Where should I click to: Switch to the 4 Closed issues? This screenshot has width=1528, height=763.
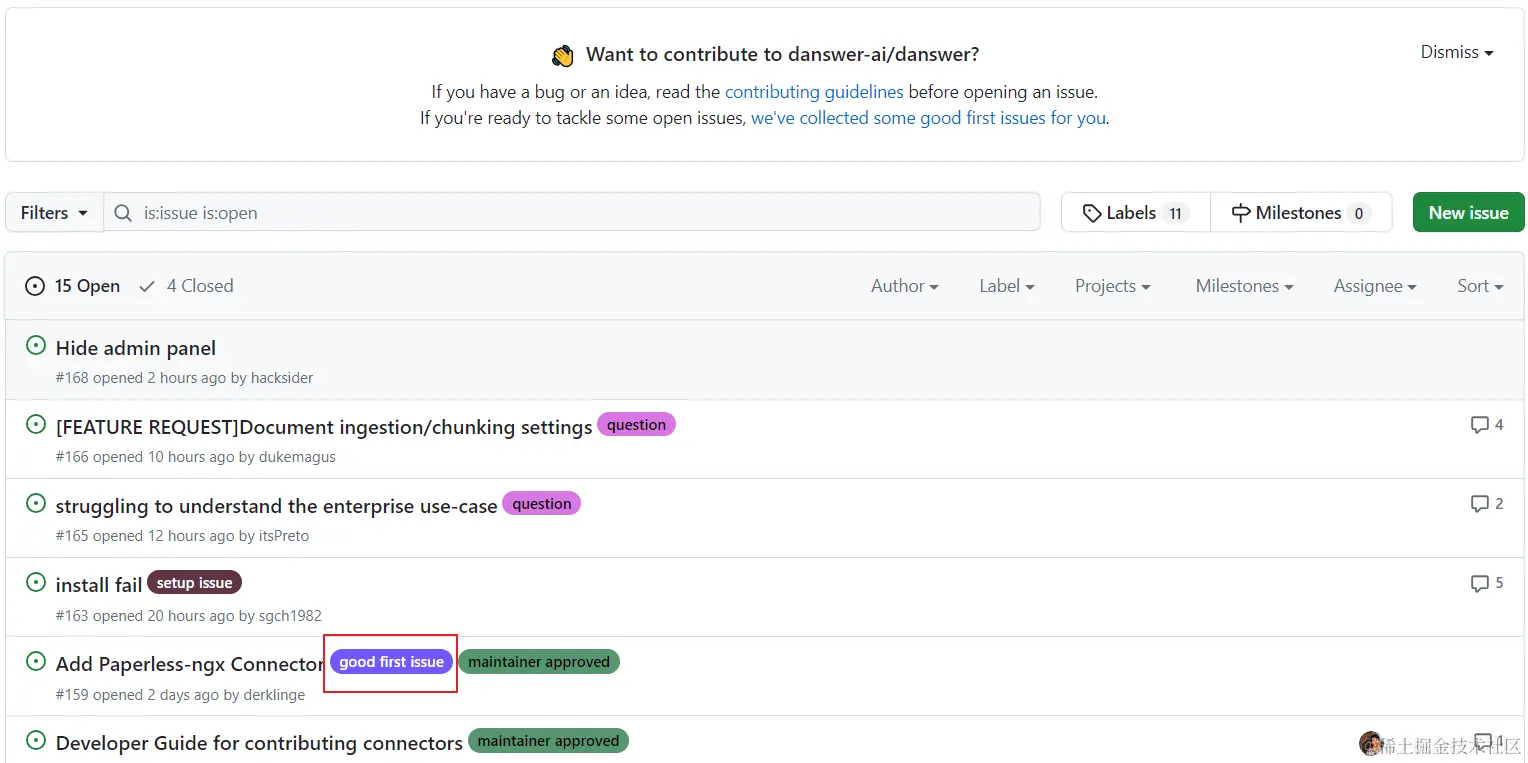[186, 286]
